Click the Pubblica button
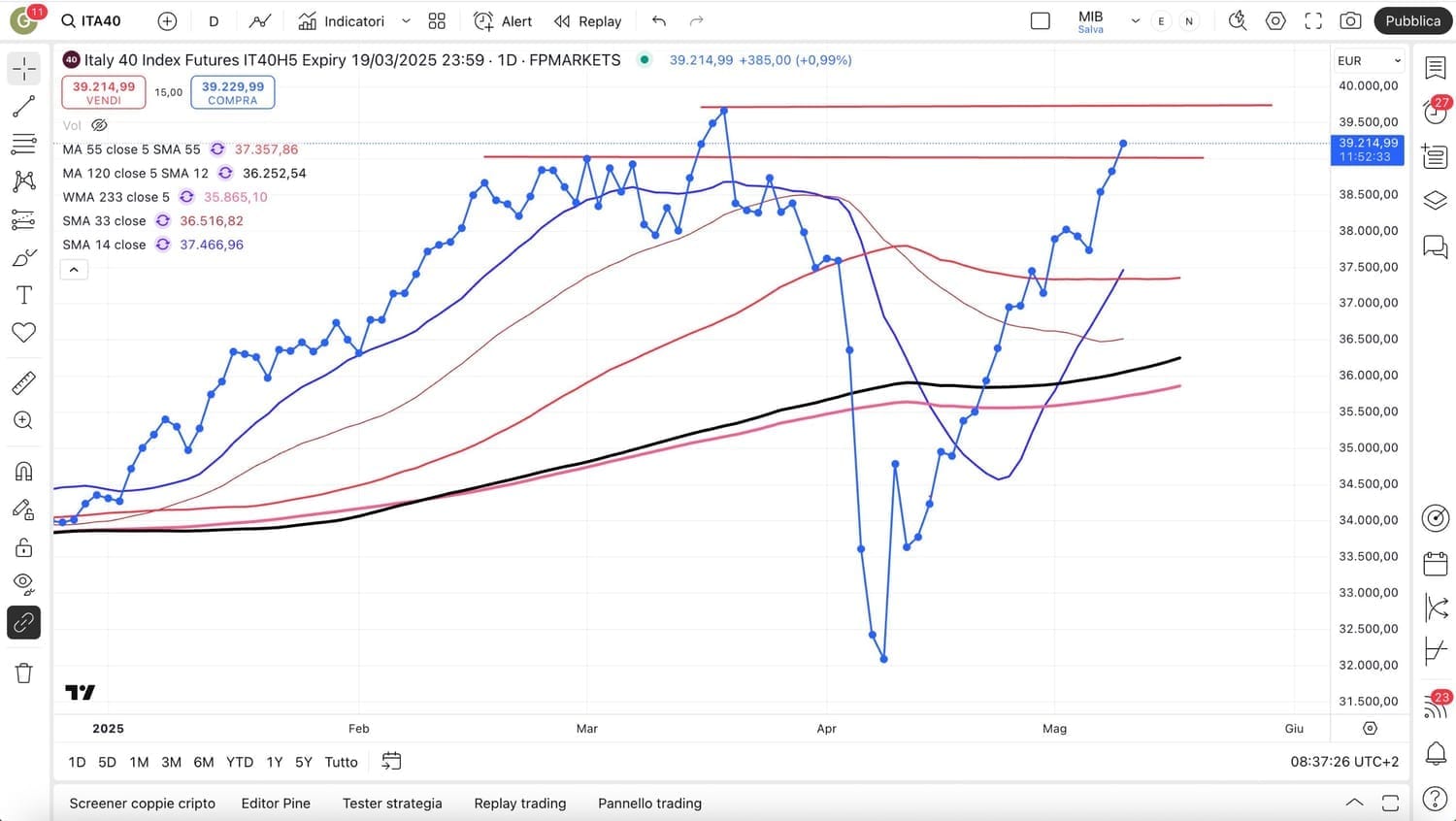Viewport: 1456px width, 821px height. [x=1412, y=21]
